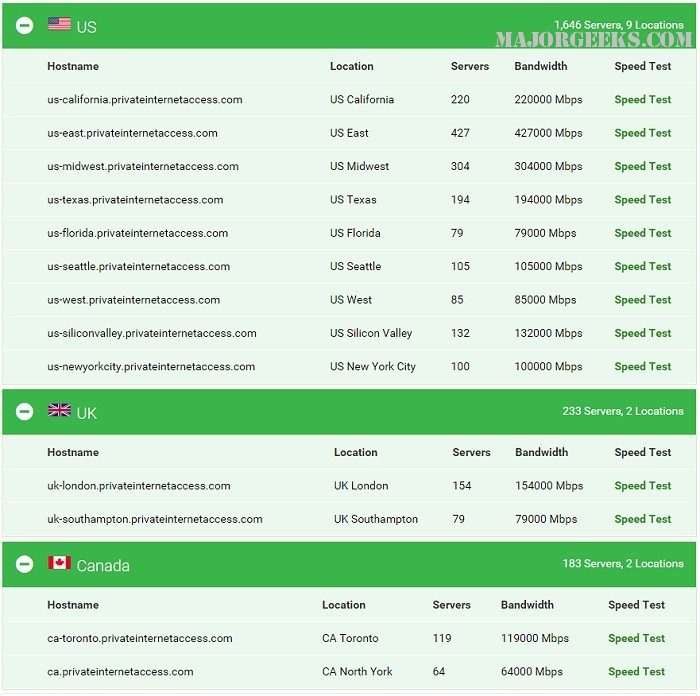Click the US flag icon
700x696 pixels.
pyautogui.click(x=59, y=24)
